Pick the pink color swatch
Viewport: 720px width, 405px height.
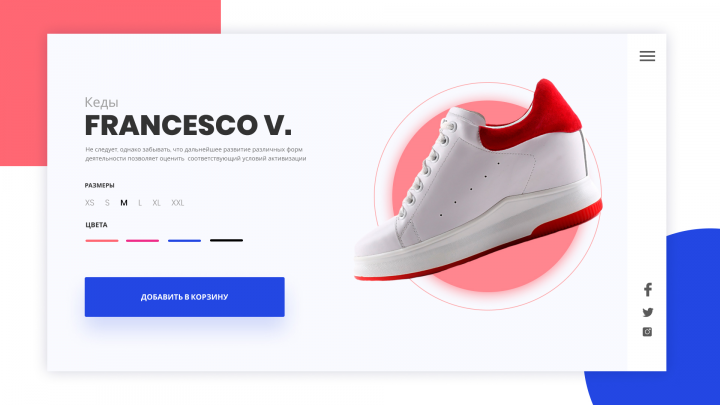[x=142, y=240]
